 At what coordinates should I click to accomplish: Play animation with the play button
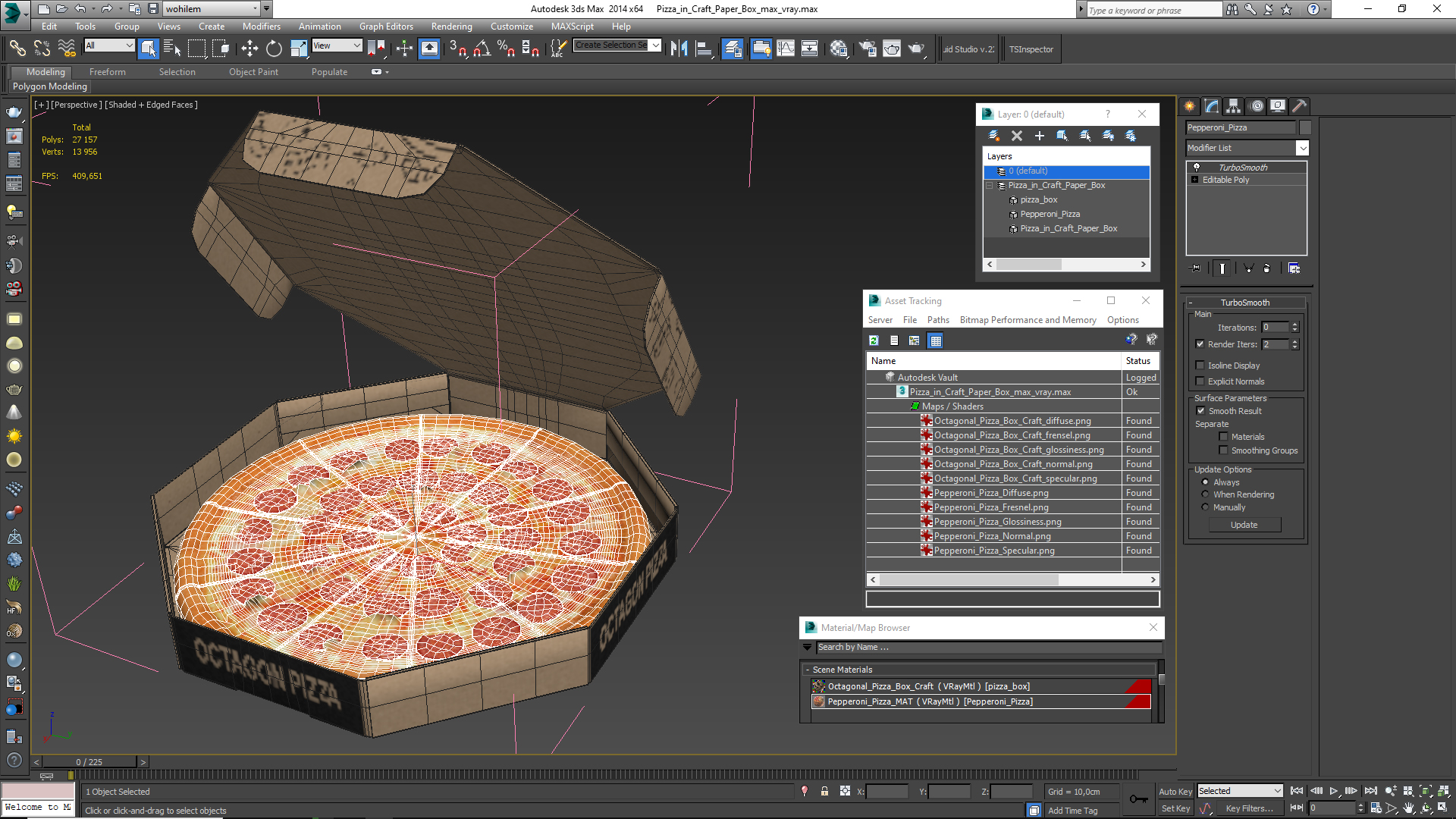(1333, 791)
